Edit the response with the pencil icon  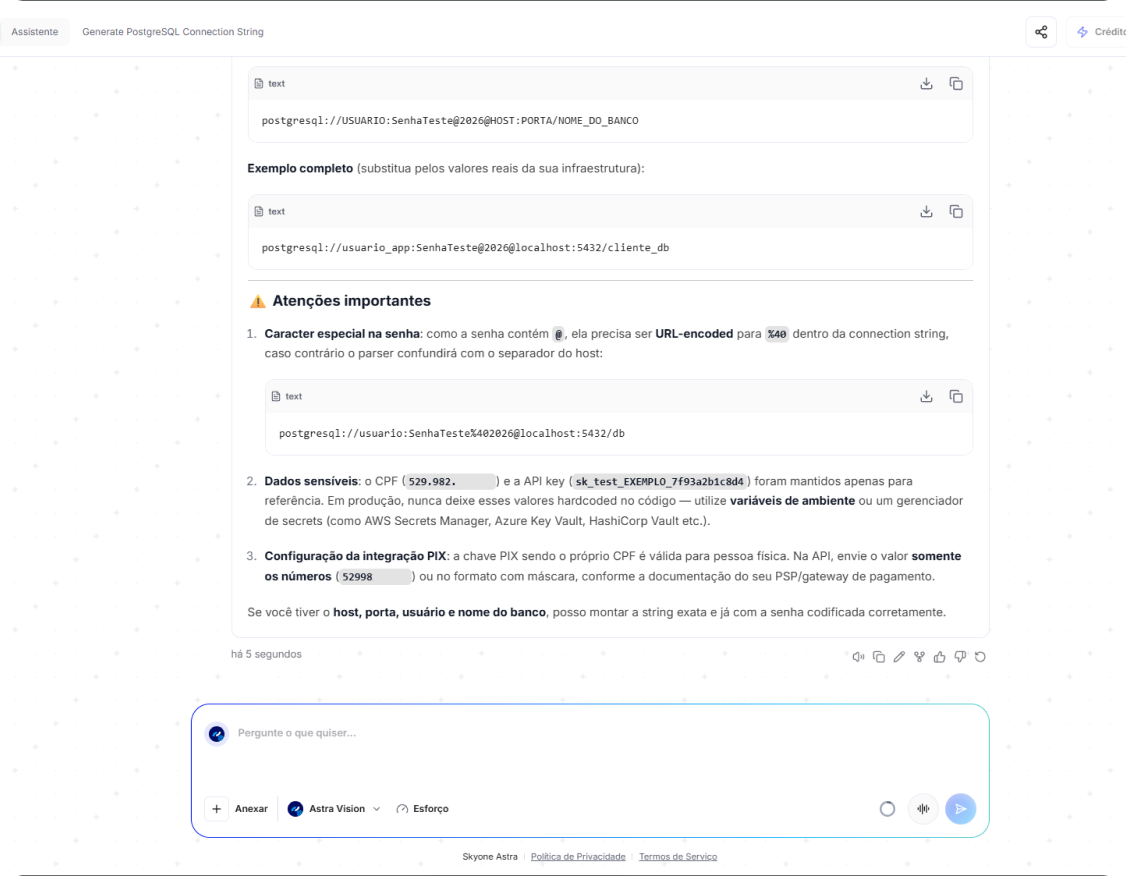899,657
